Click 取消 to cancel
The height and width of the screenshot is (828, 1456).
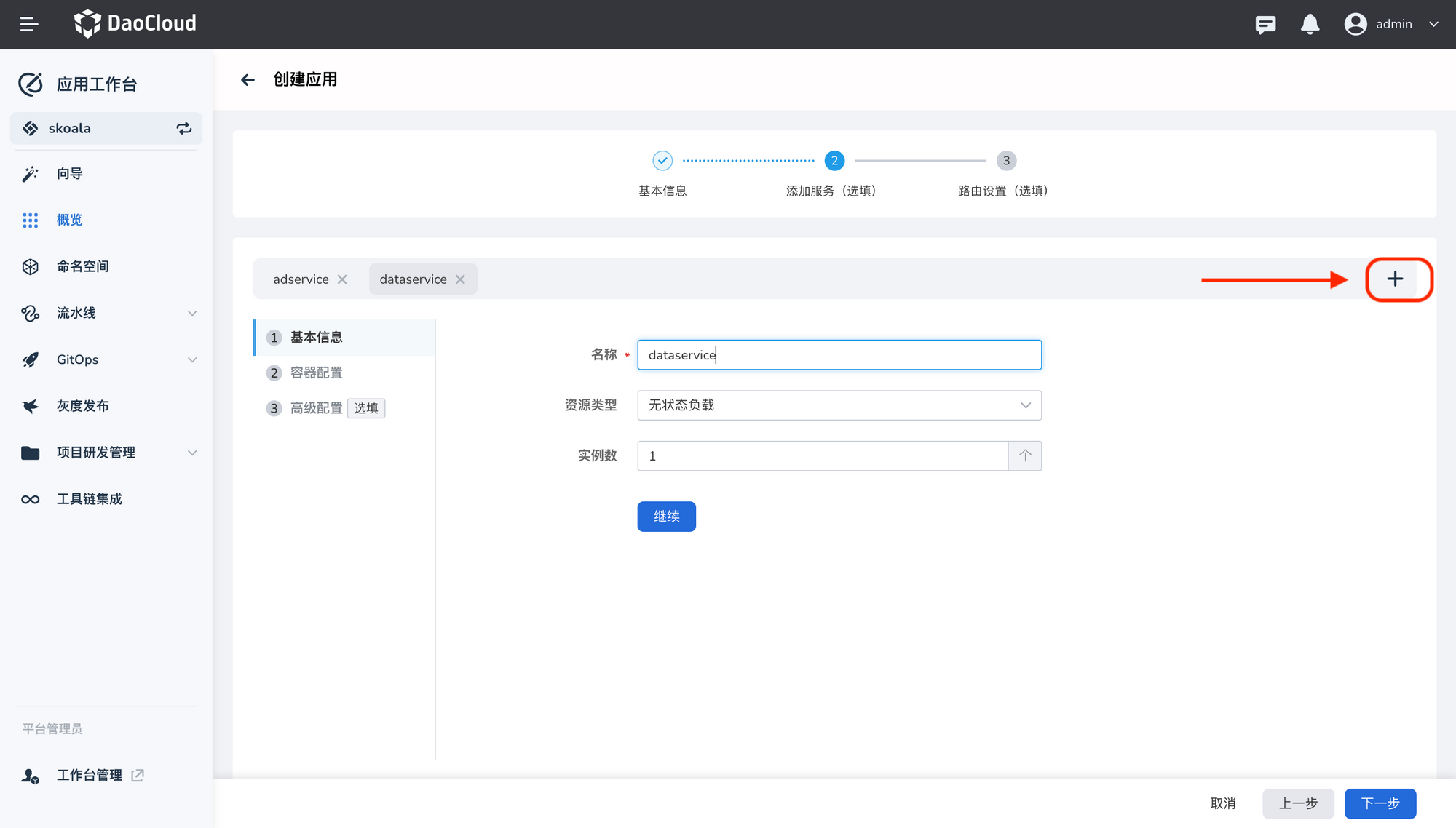(x=1223, y=804)
